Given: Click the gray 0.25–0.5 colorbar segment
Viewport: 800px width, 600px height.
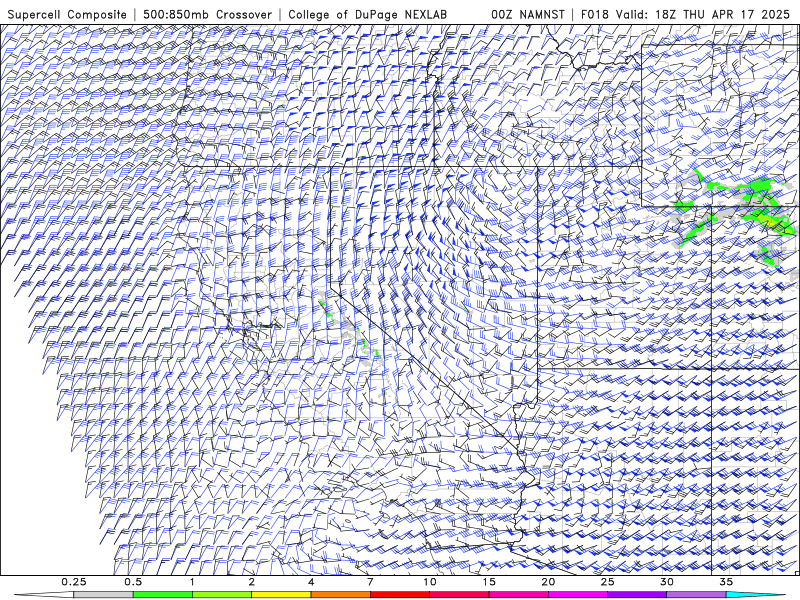Looking at the screenshot, I should coord(103,595).
